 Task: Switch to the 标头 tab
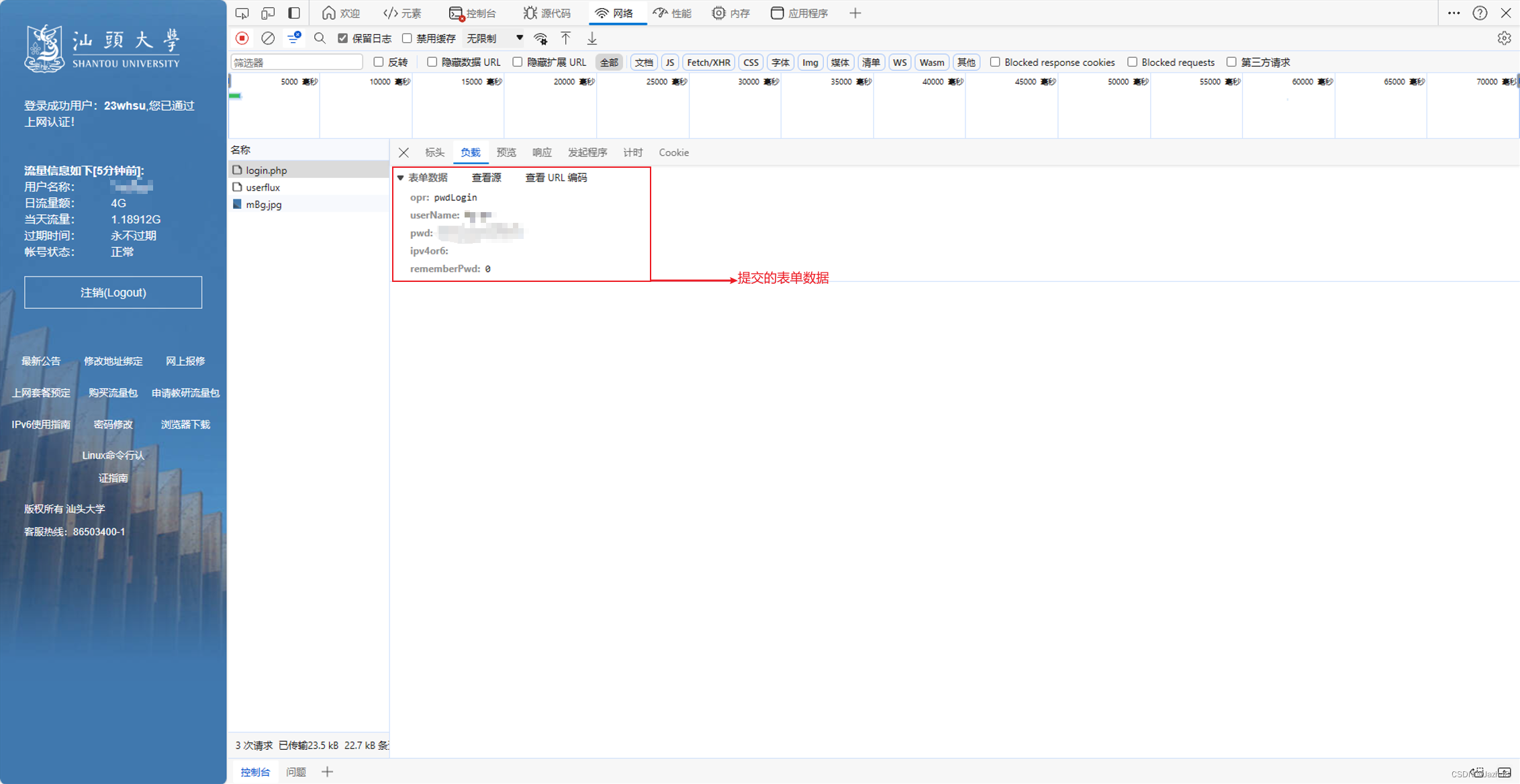tap(434, 152)
